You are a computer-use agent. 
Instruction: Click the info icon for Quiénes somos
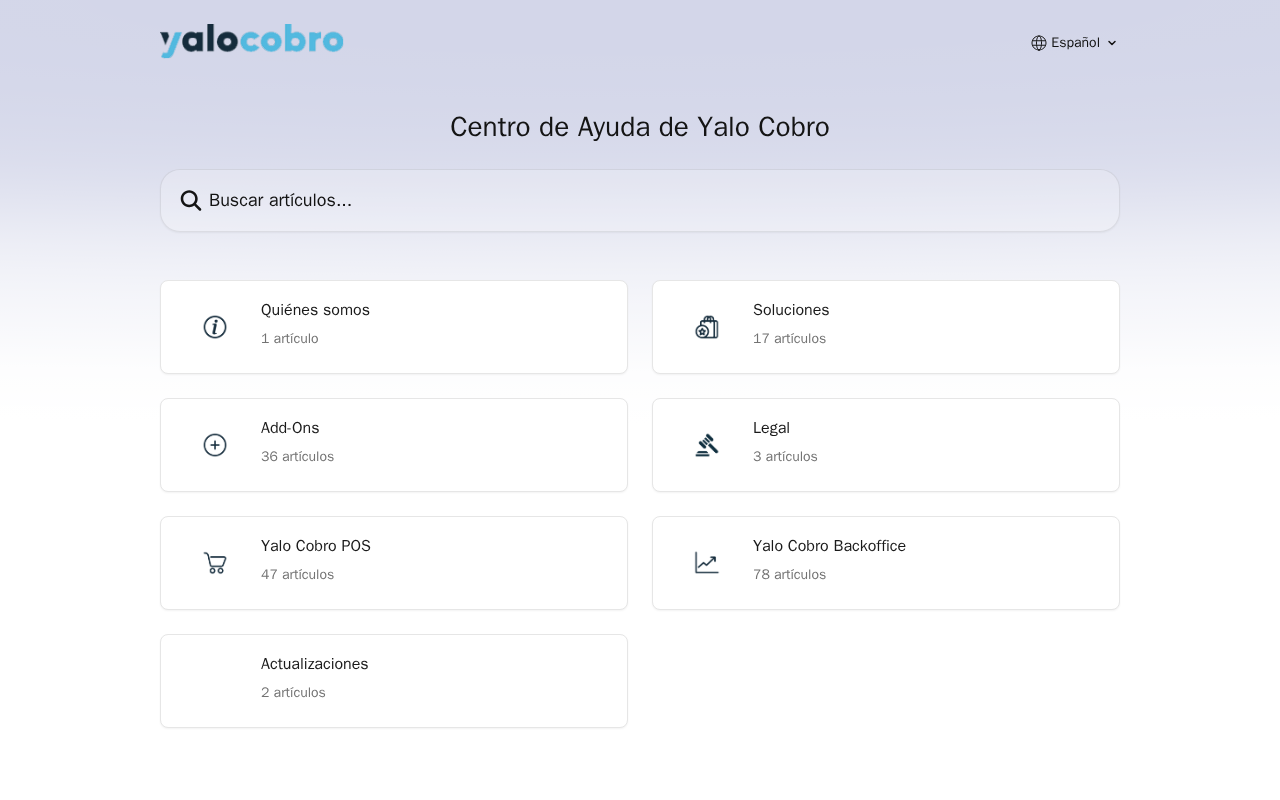(x=215, y=327)
